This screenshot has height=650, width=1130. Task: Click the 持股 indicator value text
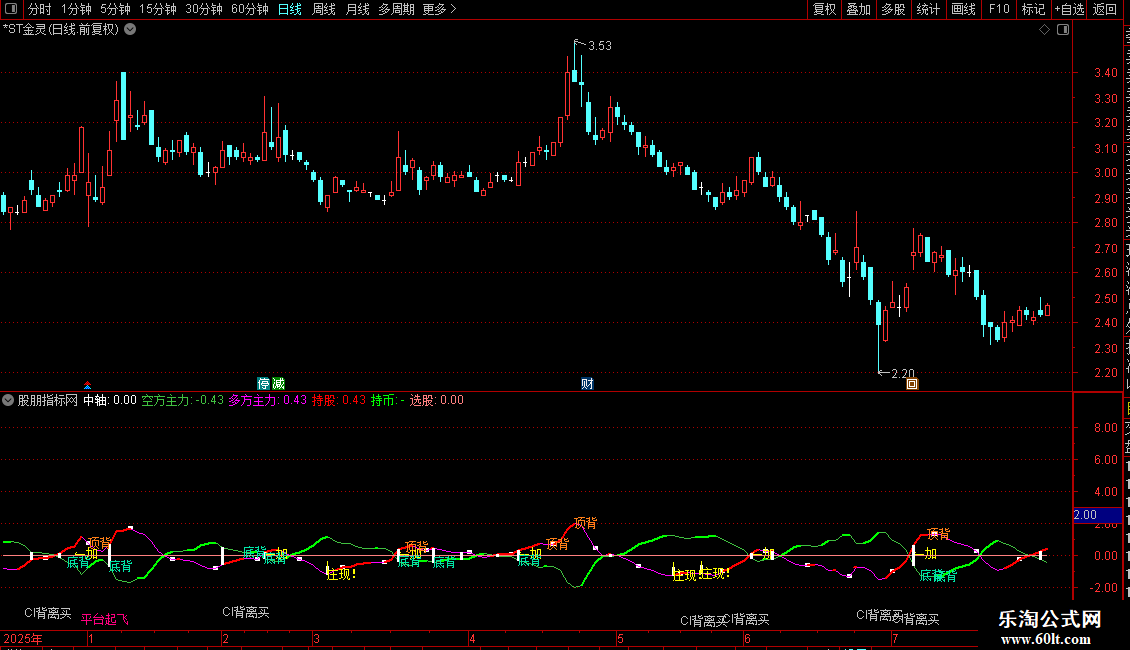click(339, 400)
